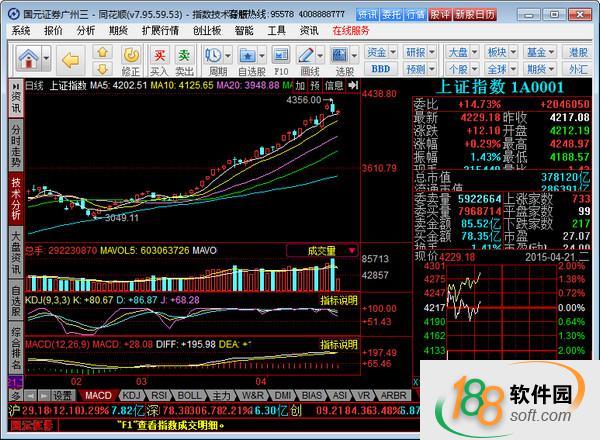Image resolution: width=600 pixels, height=440 pixels.
Task: Open the 扩展行情 menu
Action: (x=160, y=31)
